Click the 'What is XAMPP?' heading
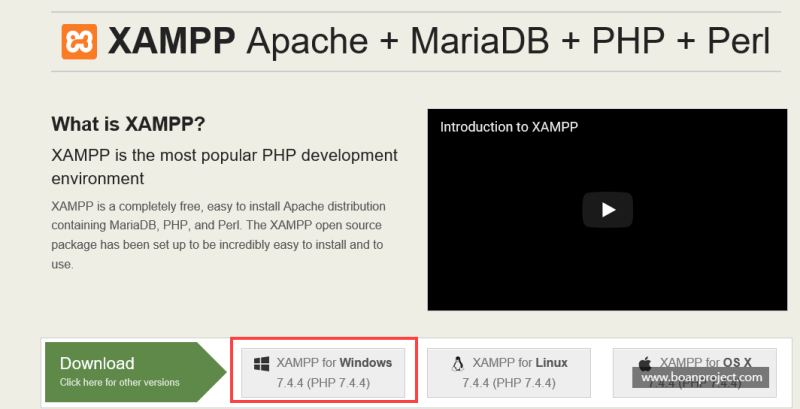Viewport: 800px width, 409px height. point(128,124)
